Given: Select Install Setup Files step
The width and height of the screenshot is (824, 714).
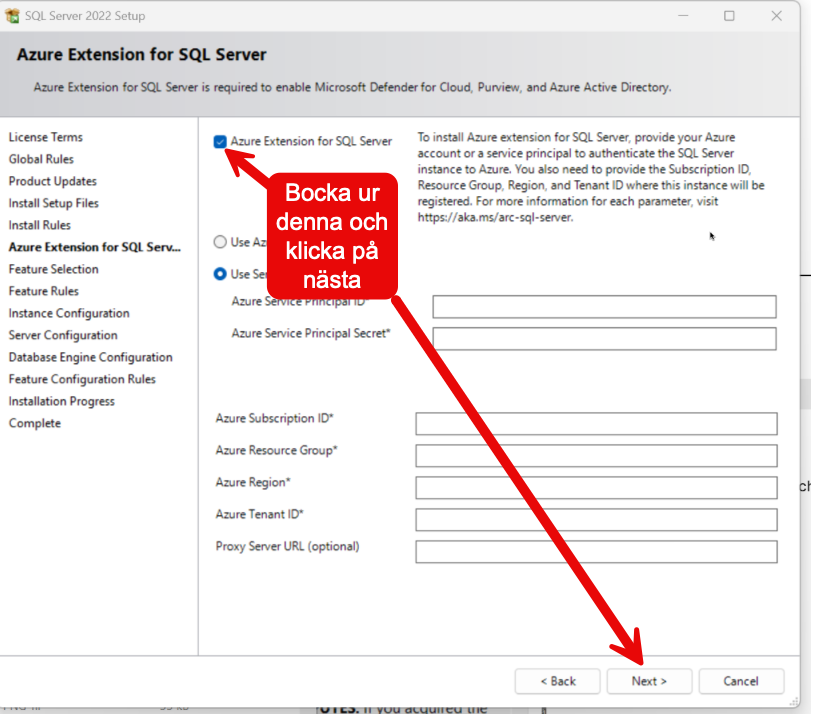Looking at the screenshot, I should tap(54, 203).
